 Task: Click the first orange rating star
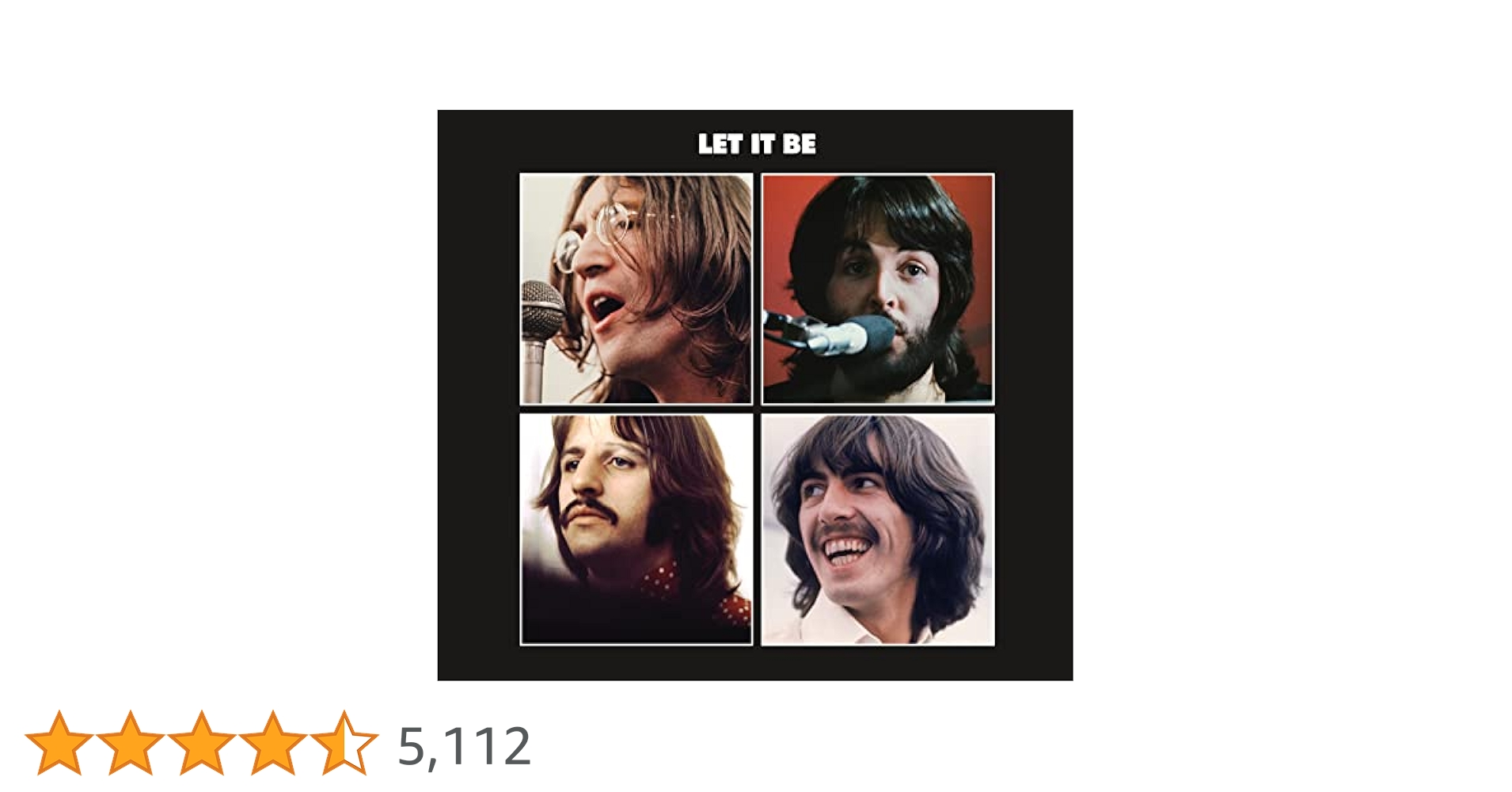(x=59, y=742)
